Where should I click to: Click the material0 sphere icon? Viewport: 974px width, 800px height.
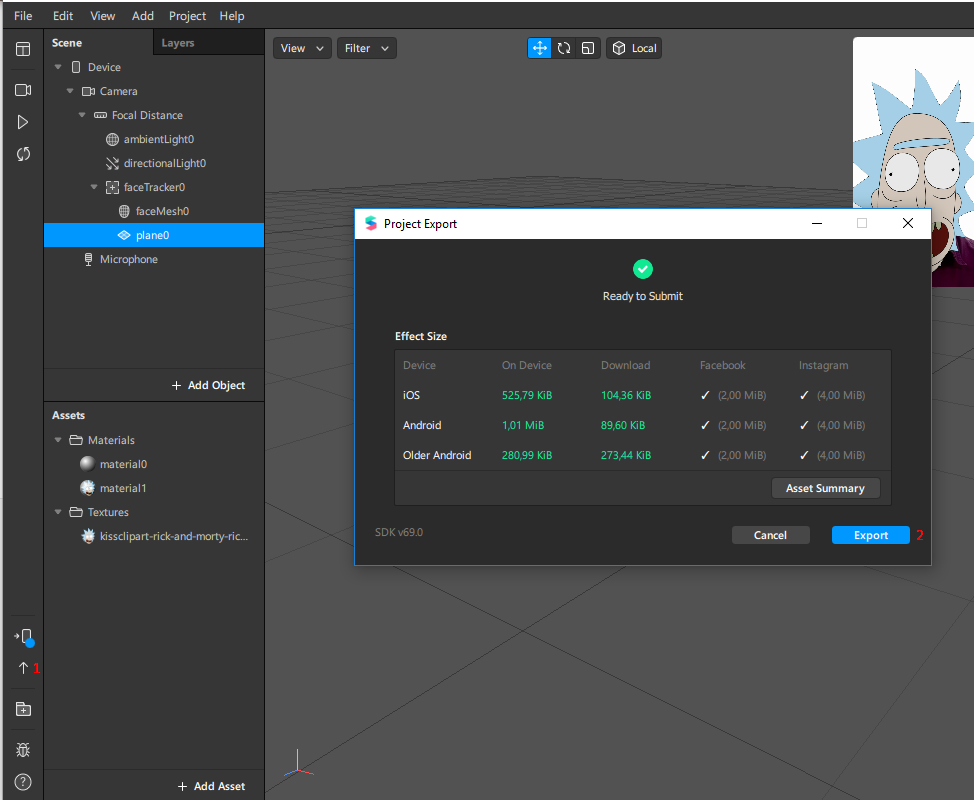pyautogui.click(x=88, y=464)
